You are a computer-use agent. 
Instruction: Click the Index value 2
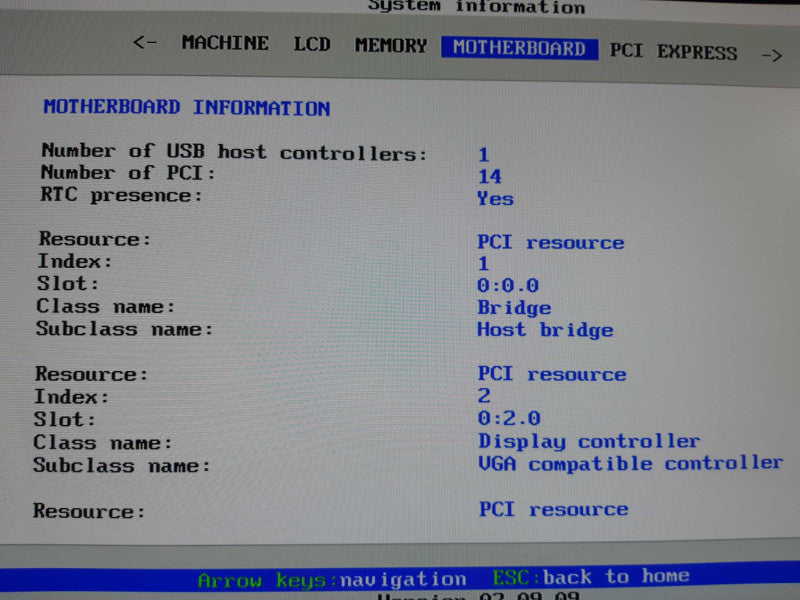pyautogui.click(x=484, y=396)
